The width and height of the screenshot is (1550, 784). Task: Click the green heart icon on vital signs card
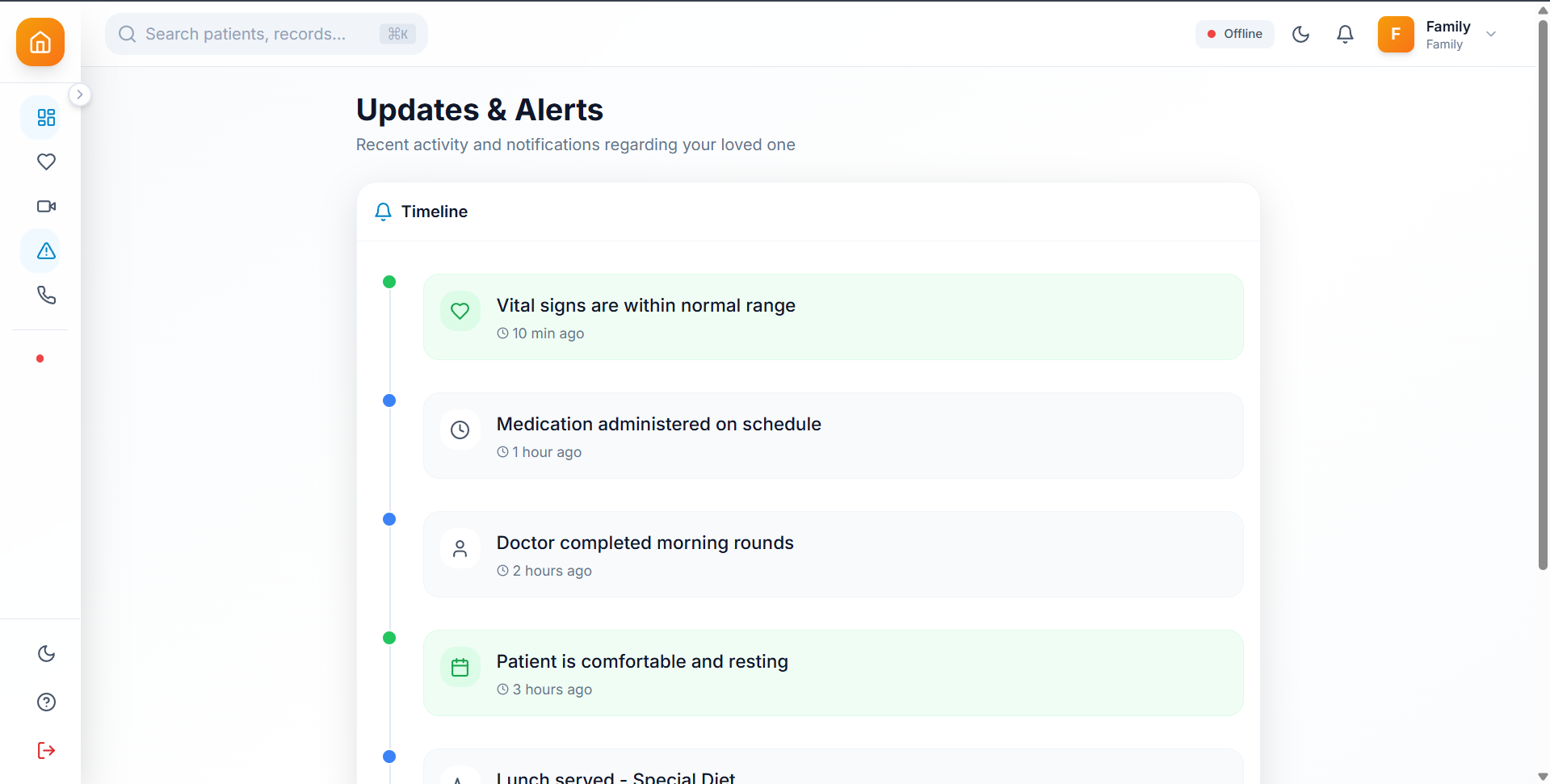460,311
